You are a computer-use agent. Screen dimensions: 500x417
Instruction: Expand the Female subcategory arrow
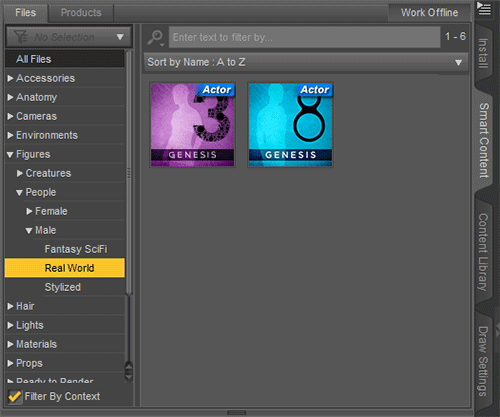click(29, 211)
